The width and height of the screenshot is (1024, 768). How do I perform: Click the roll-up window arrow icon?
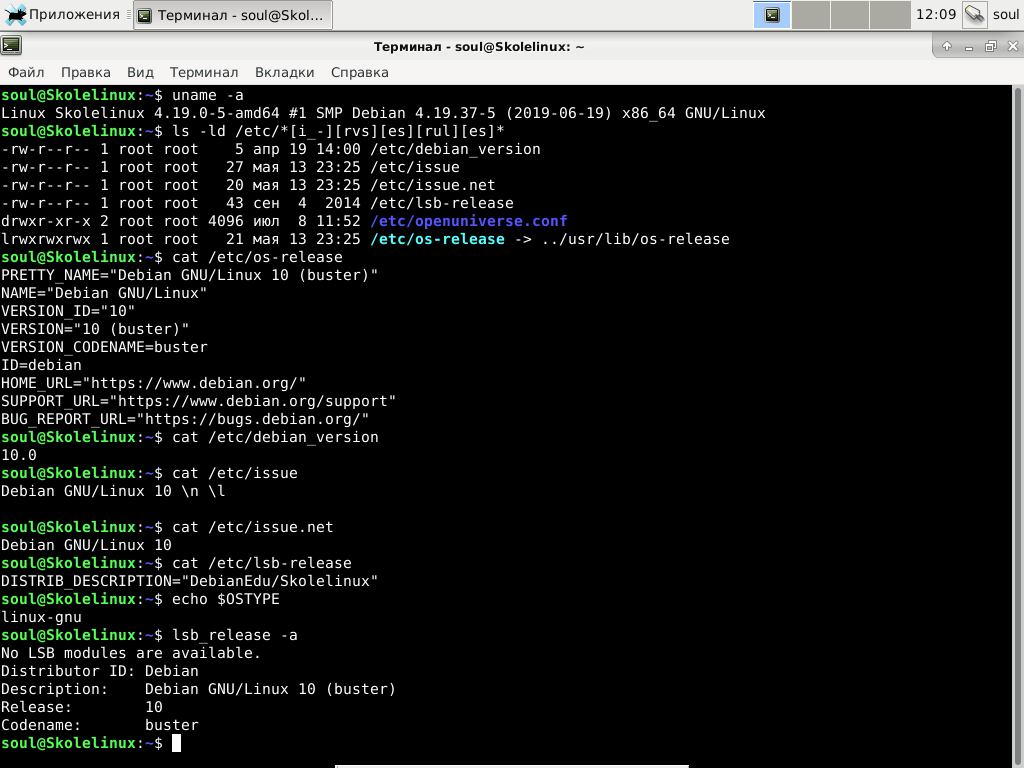pyautogui.click(x=947, y=46)
